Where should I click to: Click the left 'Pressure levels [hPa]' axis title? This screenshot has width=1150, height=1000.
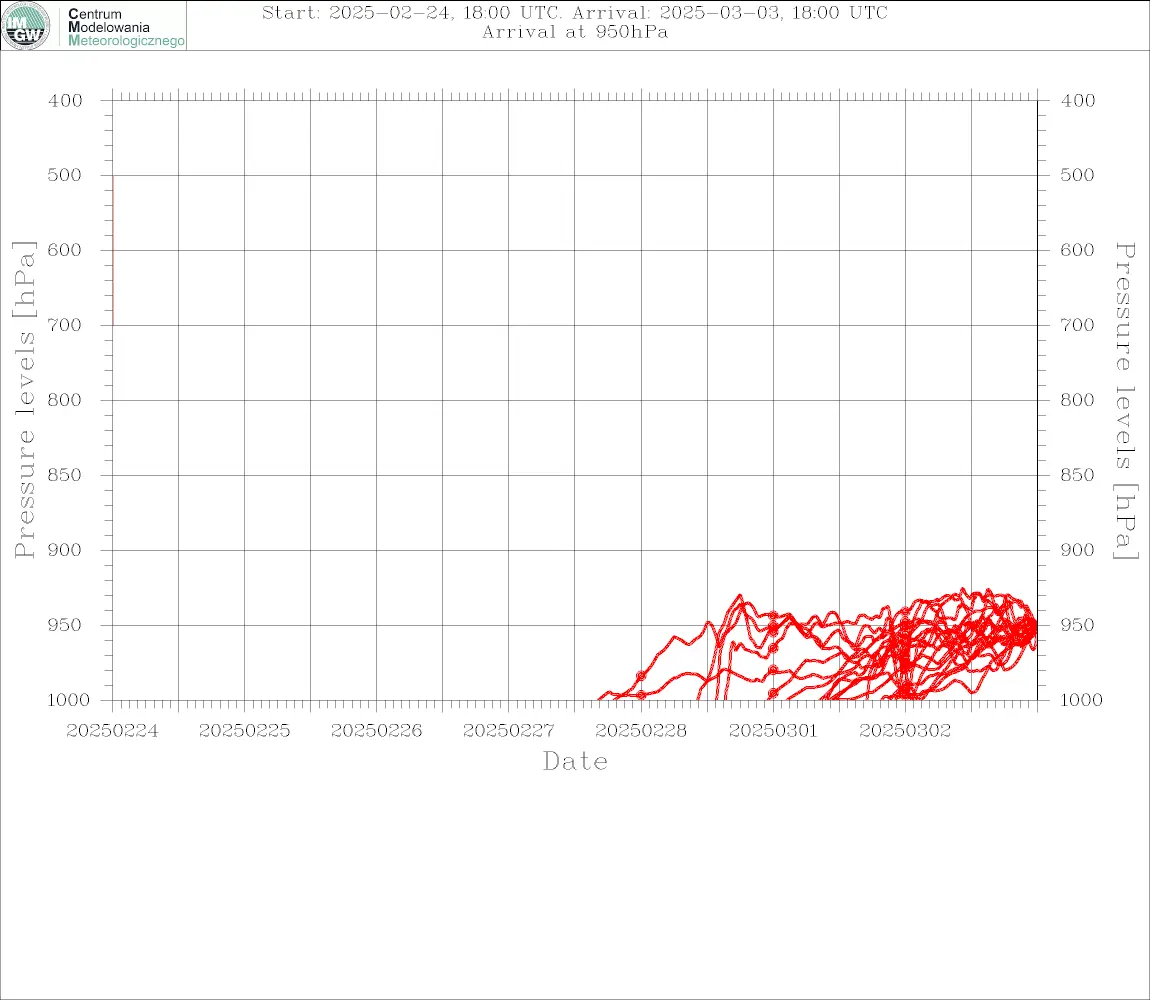[x=24, y=400]
